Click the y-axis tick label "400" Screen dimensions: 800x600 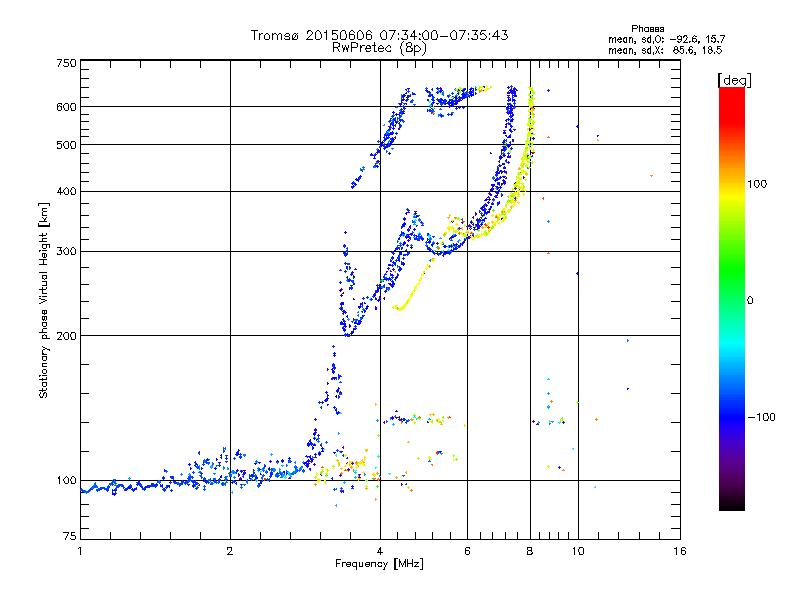[x=66, y=192]
